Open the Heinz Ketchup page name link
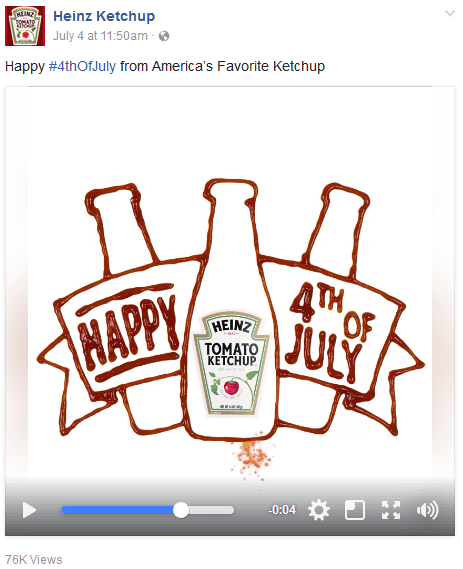The width and height of the screenshot is (463, 569). 104,16
